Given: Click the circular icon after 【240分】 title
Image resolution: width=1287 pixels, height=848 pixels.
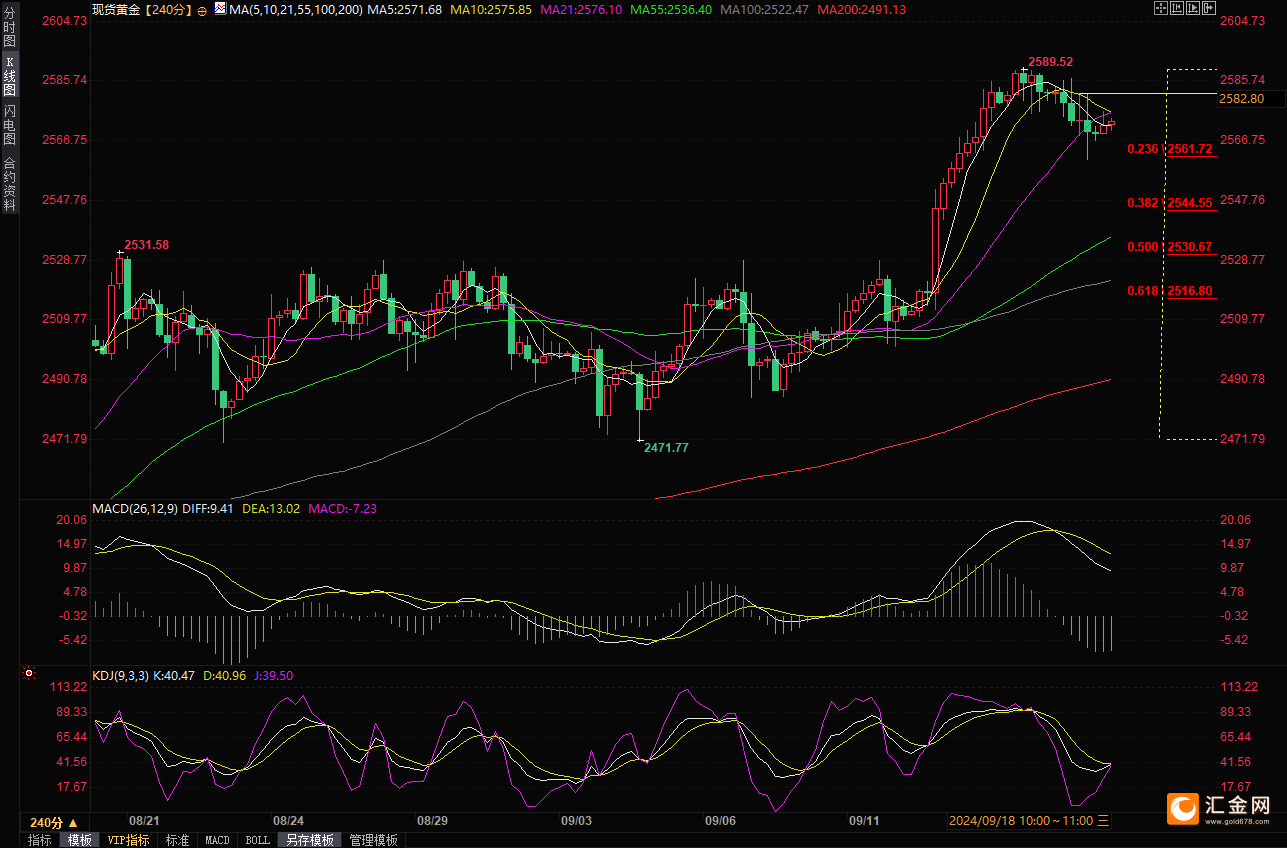Looking at the screenshot, I should [x=202, y=9].
